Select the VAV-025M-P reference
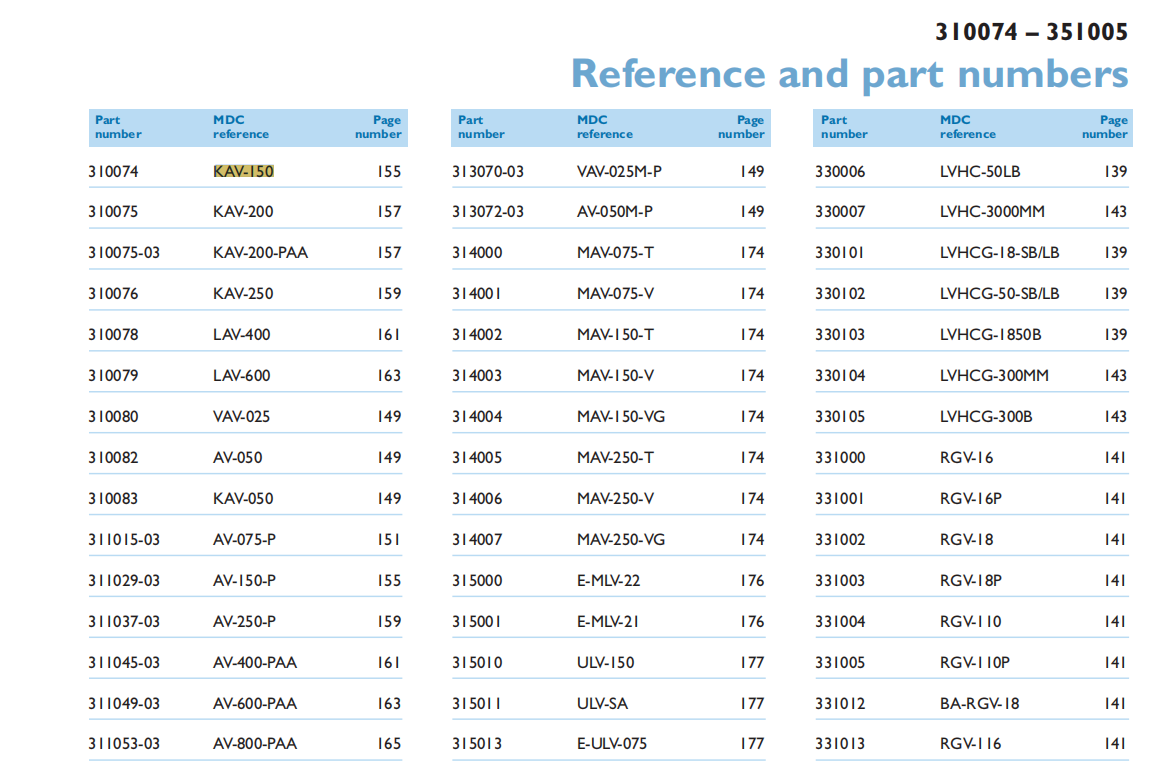The image size is (1152, 777). [619, 171]
